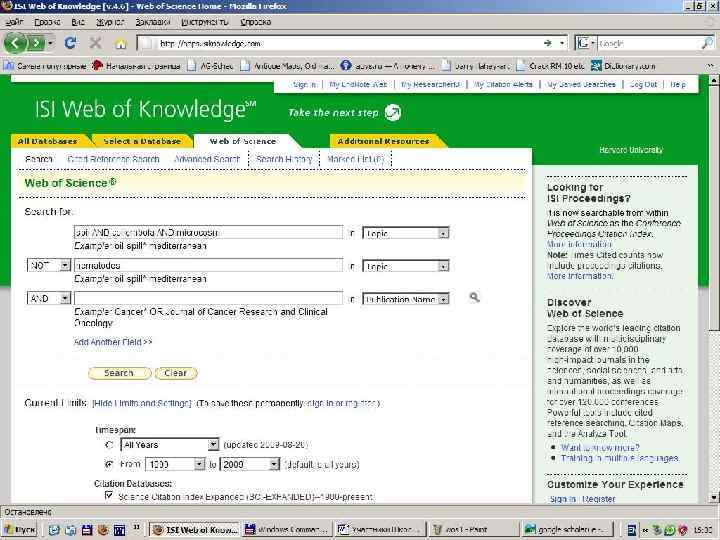Click the Want to know more link
Viewport: 720px width, 540px height.
[x=600, y=447]
